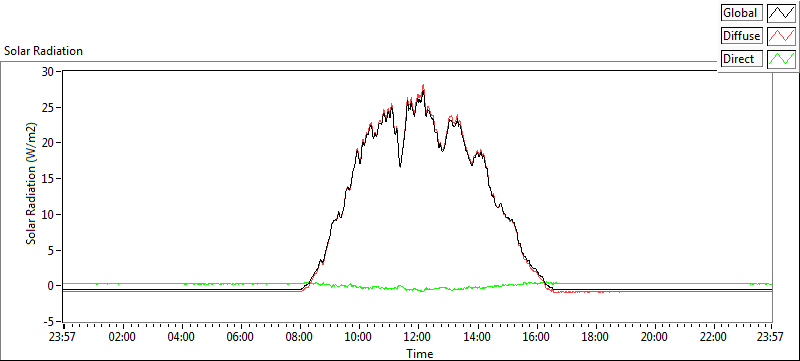Select the Direct legend label
The height and width of the screenshot is (361, 800).
pyautogui.click(x=742, y=59)
